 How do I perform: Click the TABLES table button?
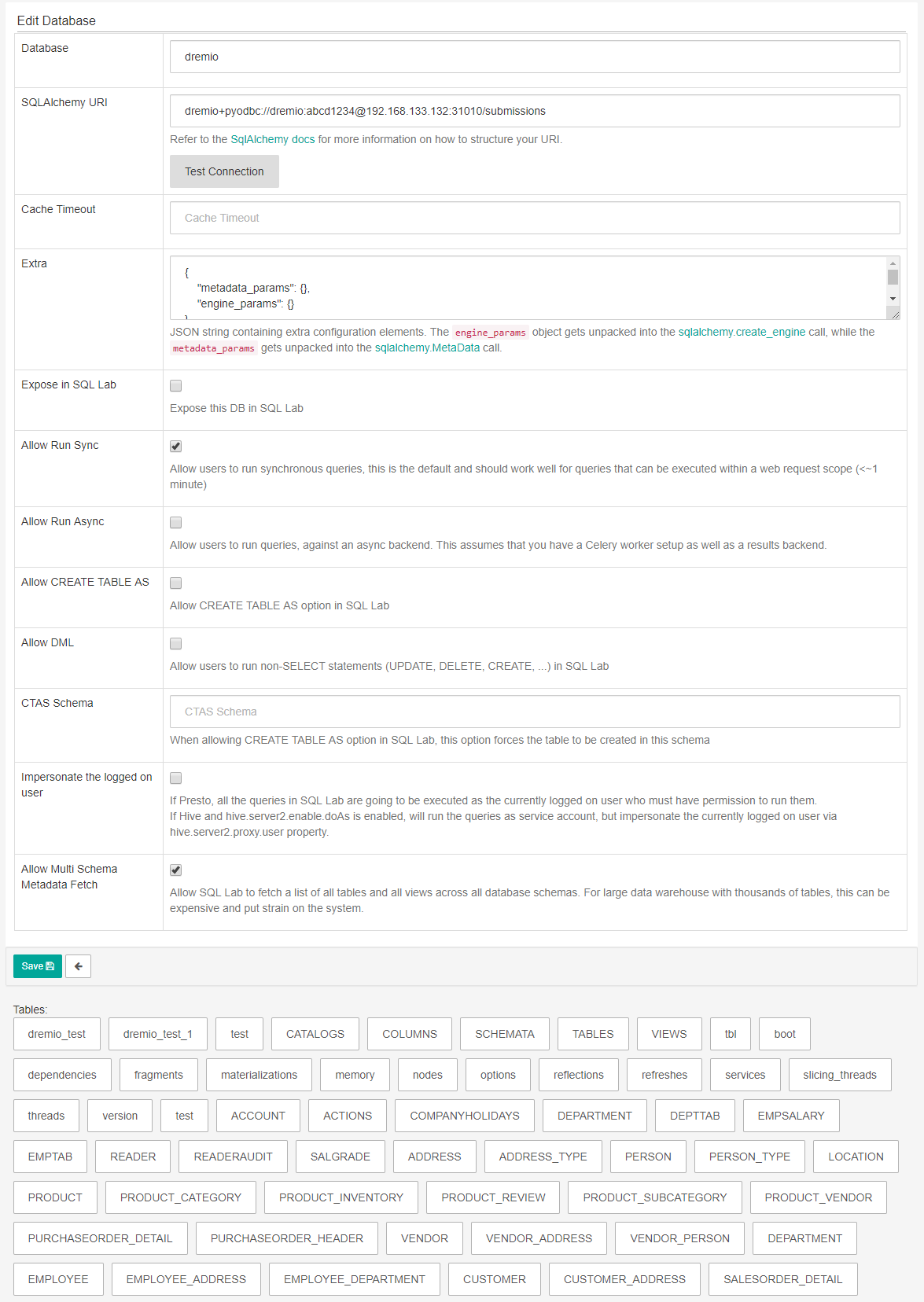593,1034
